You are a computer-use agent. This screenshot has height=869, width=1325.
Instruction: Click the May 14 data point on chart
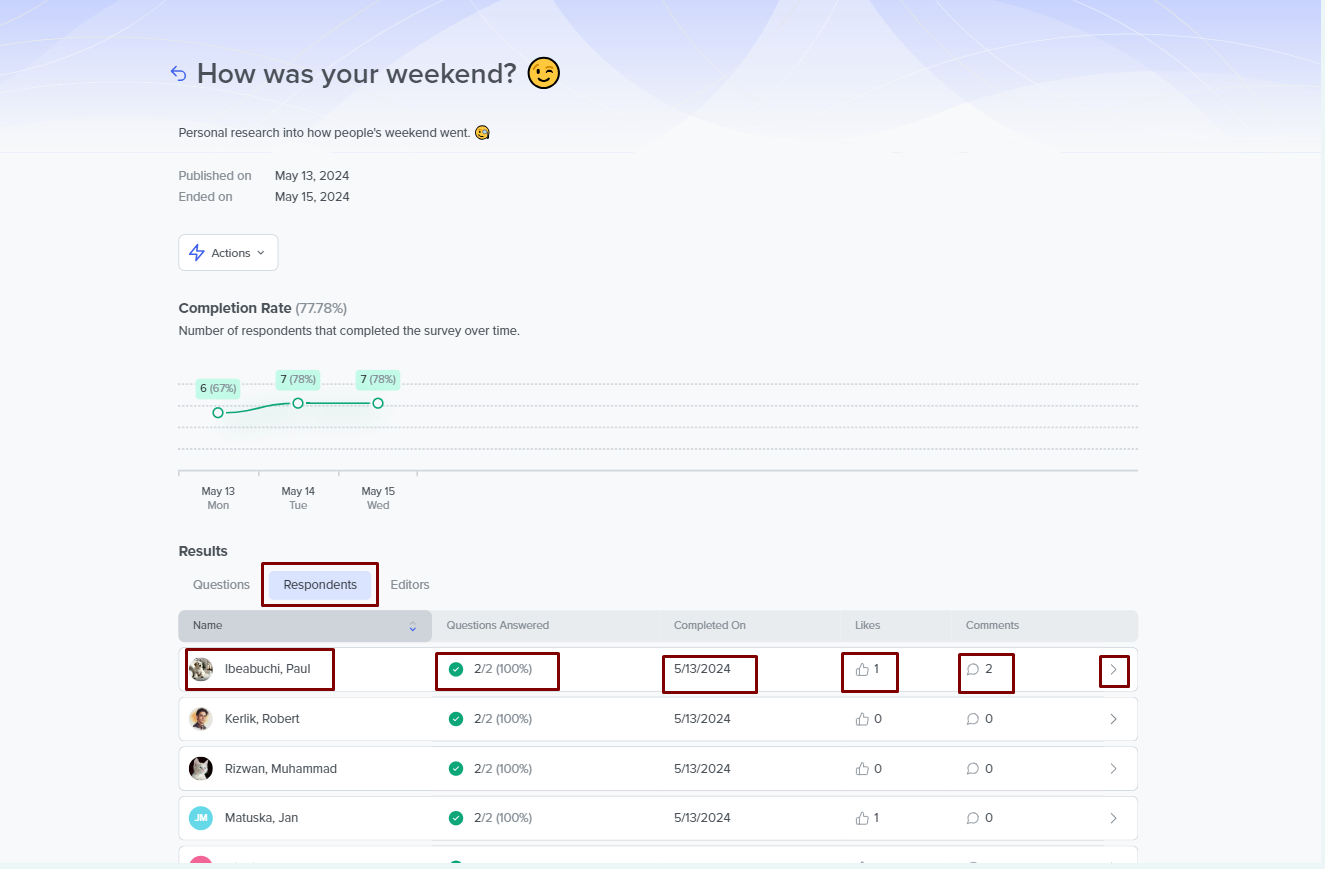(298, 403)
